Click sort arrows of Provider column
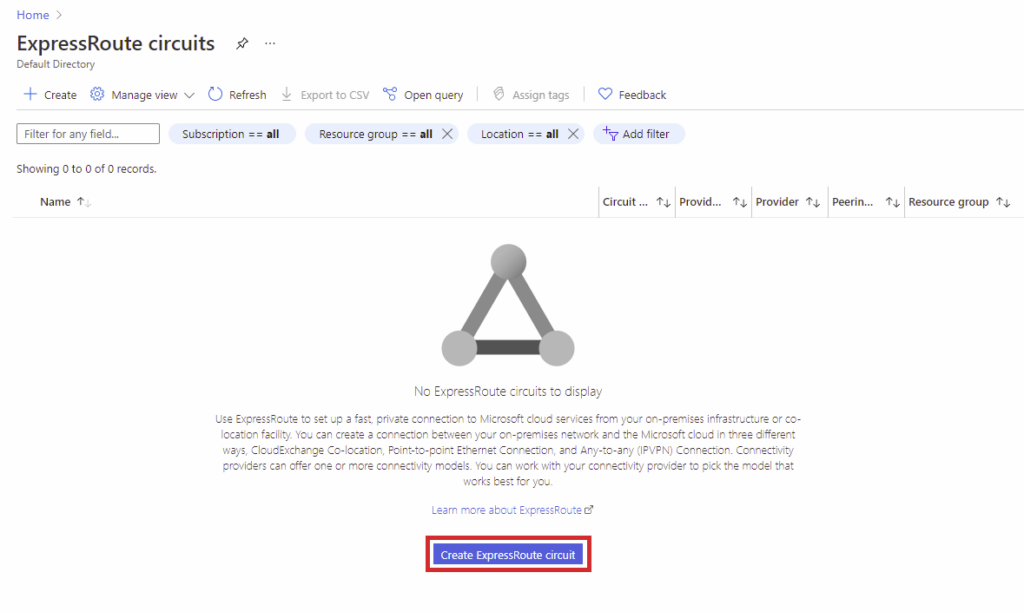This screenshot has width=1024, height=612. coord(812,202)
